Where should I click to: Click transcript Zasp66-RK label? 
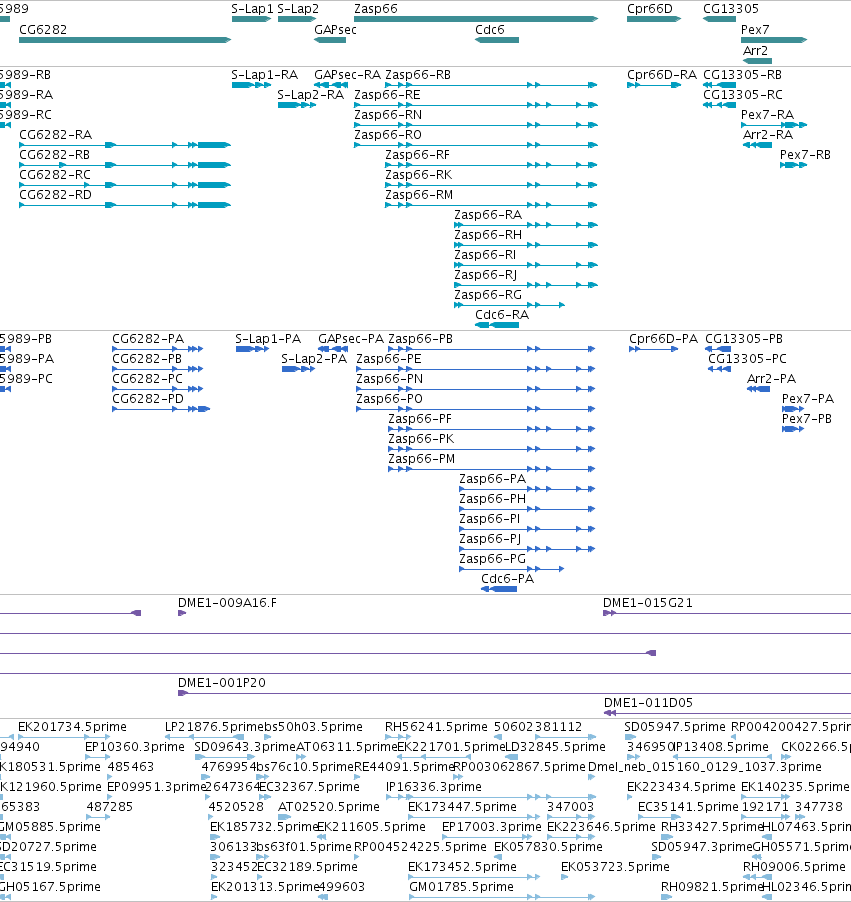tap(418, 174)
